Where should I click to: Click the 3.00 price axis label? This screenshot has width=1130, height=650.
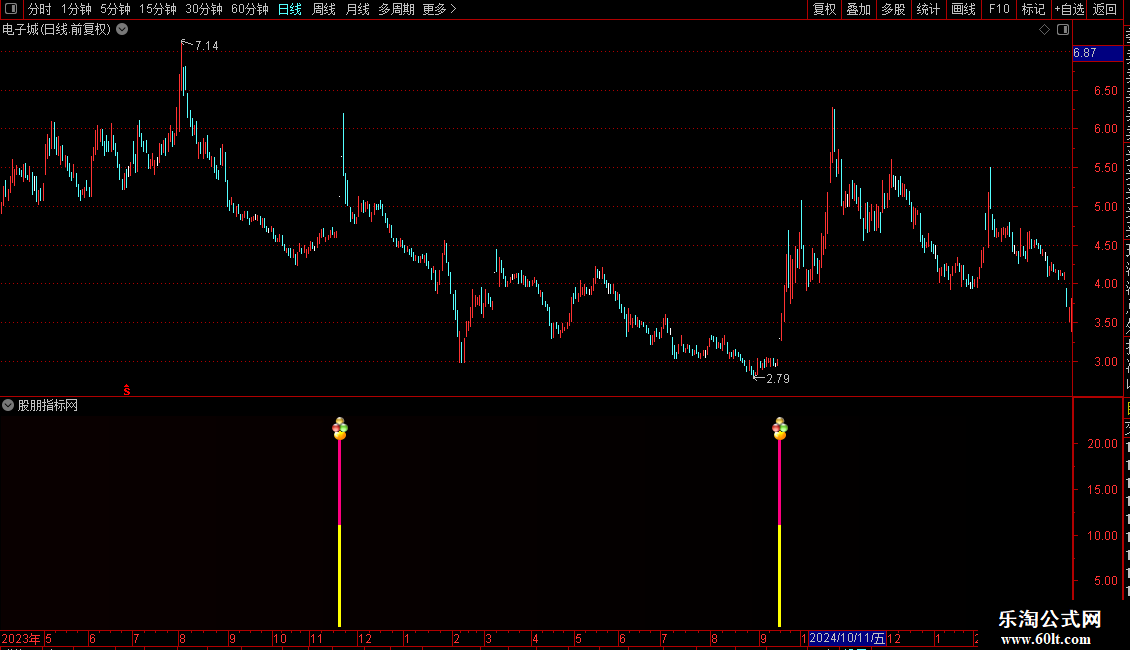tap(1105, 362)
